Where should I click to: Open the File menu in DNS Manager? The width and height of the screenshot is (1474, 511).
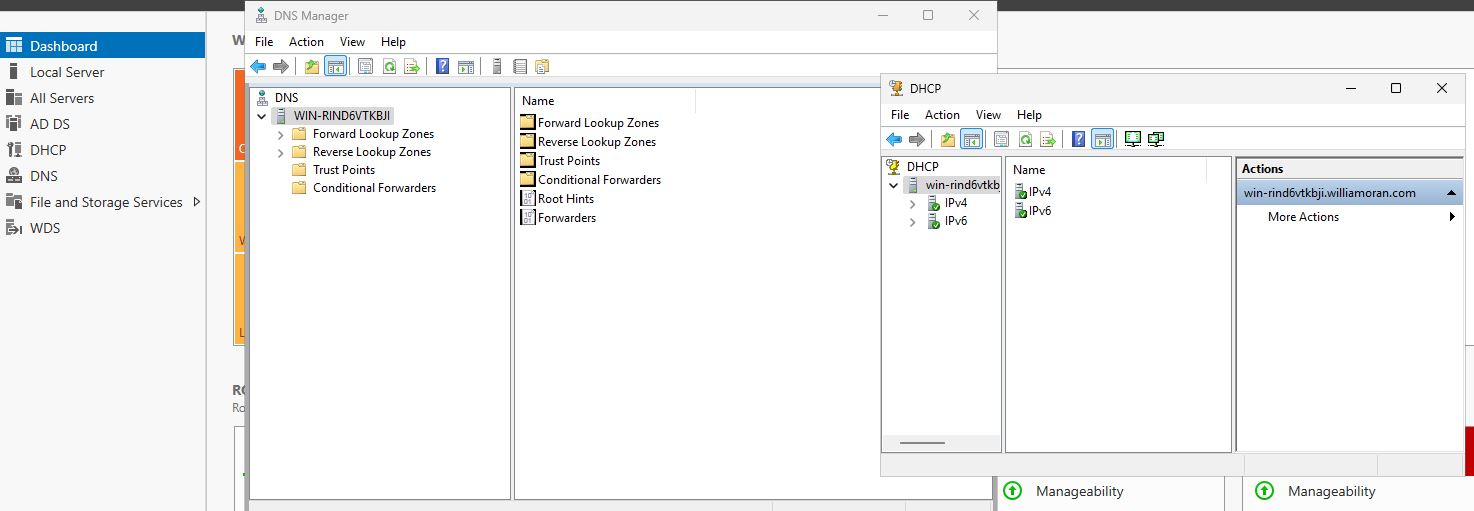coord(264,42)
